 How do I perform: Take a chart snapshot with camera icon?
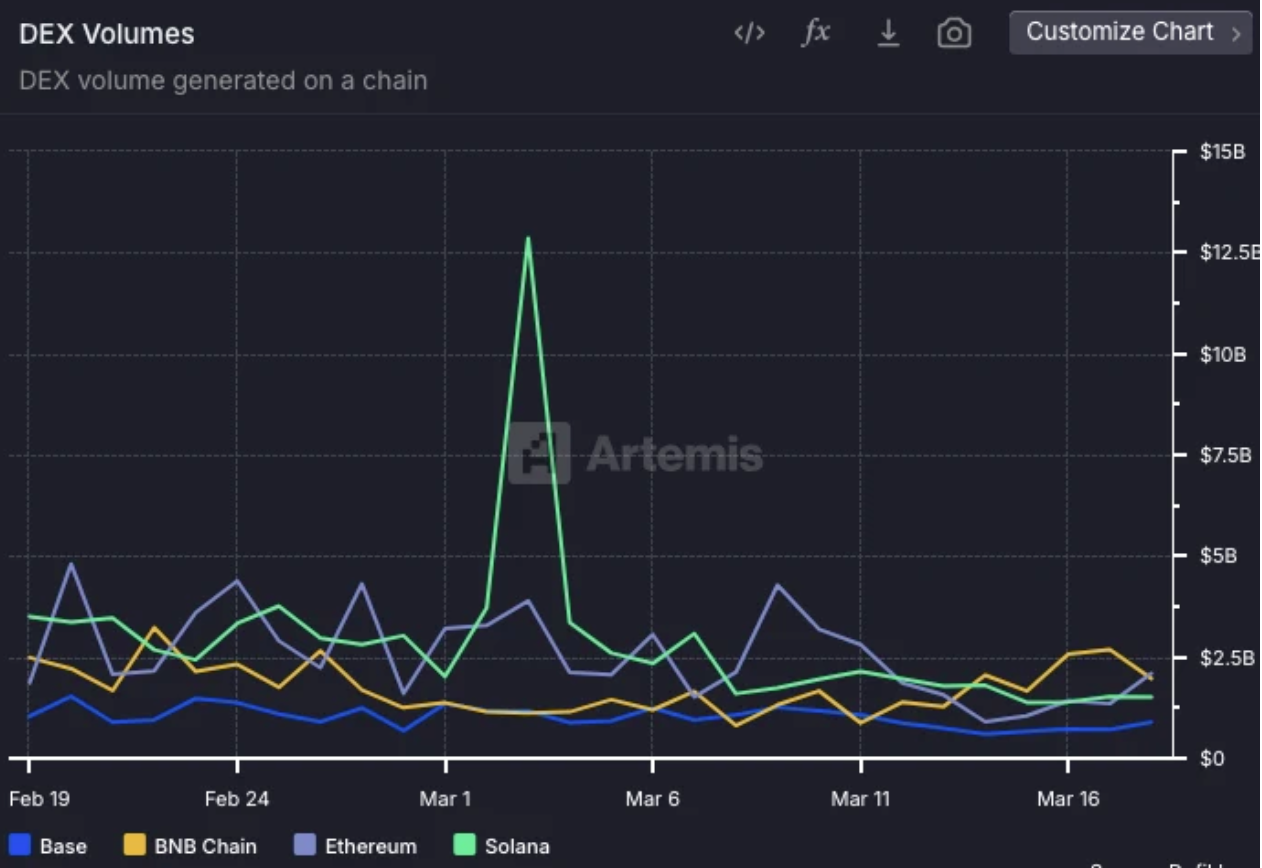pyautogui.click(x=954, y=34)
